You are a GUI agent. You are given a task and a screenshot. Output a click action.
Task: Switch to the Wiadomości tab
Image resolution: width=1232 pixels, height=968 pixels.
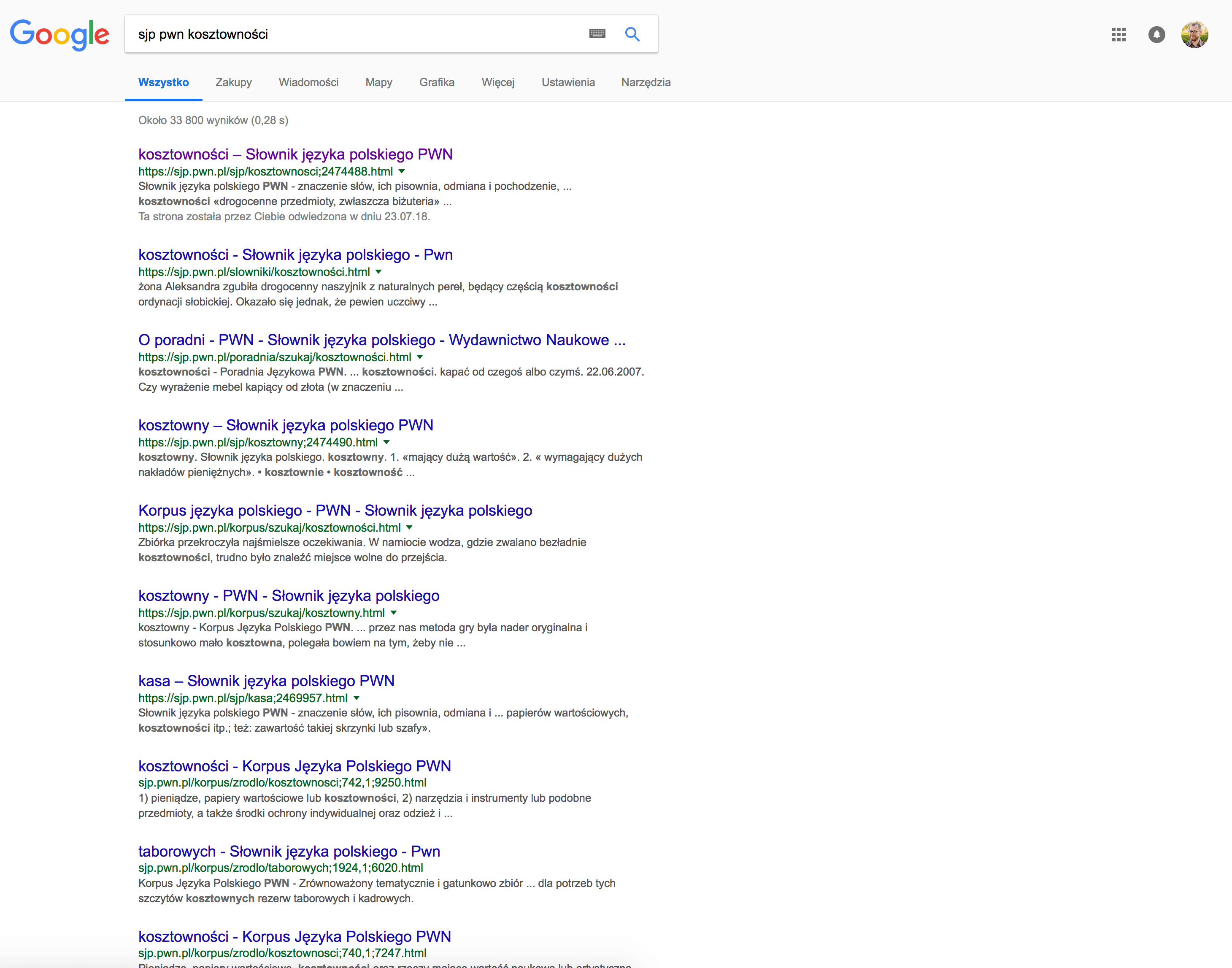pyautogui.click(x=308, y=82)
